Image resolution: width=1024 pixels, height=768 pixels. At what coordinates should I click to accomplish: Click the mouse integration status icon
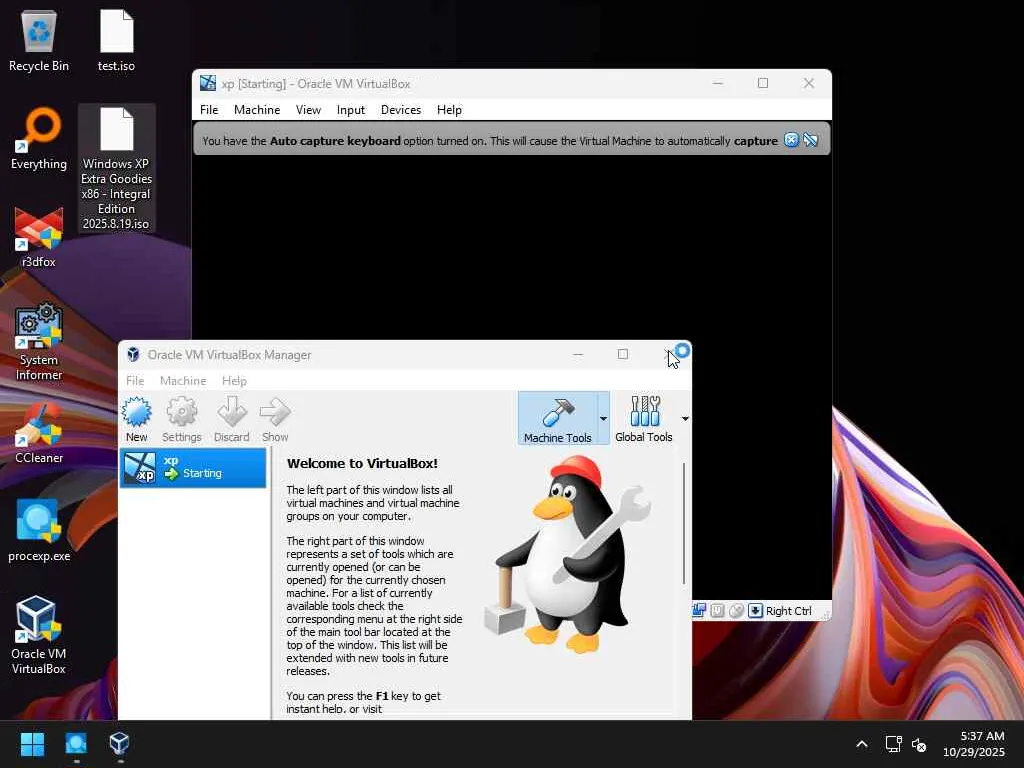[736, 610]
